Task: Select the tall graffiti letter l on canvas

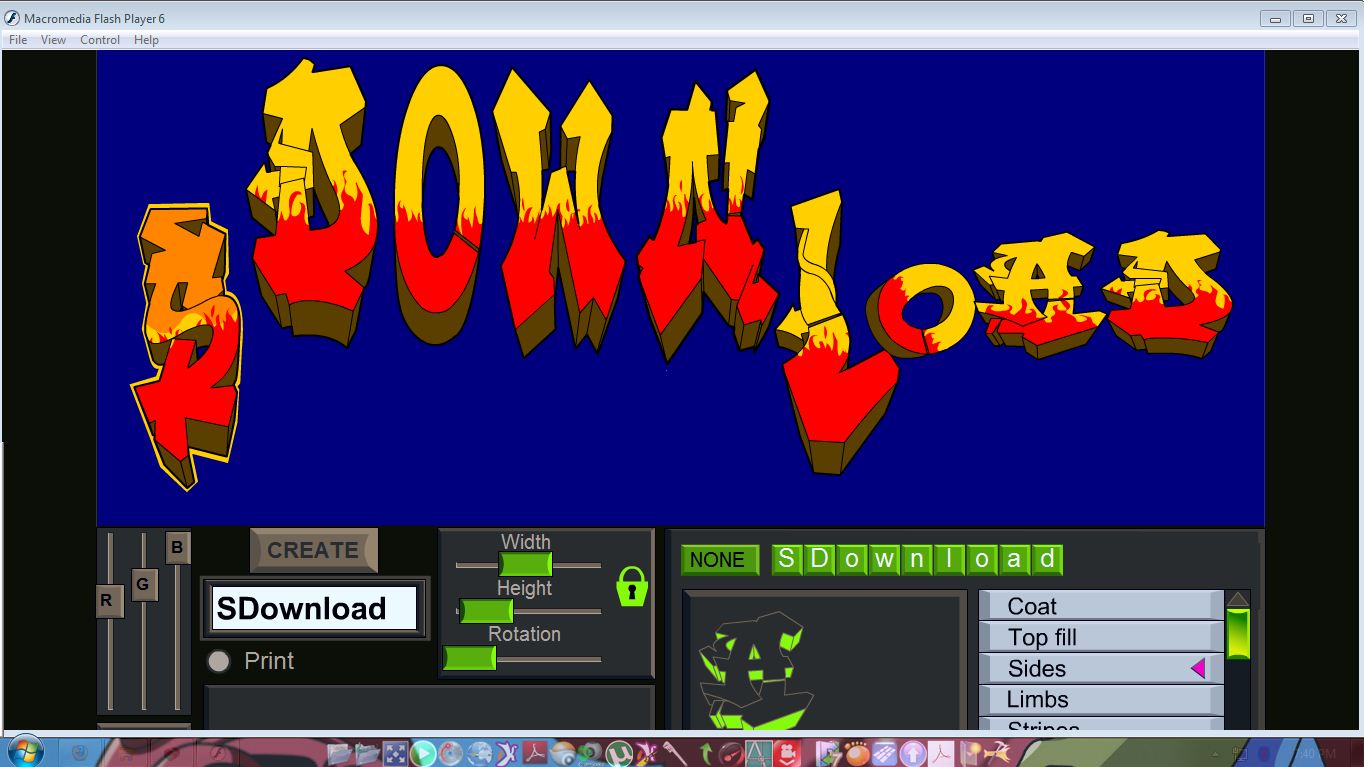Action: click(836, 330)
